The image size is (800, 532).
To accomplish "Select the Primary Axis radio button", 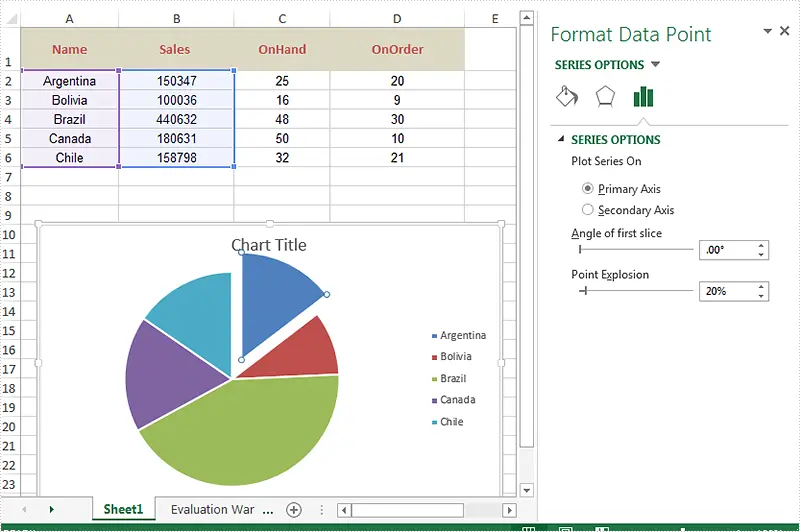I will [588, 189].
